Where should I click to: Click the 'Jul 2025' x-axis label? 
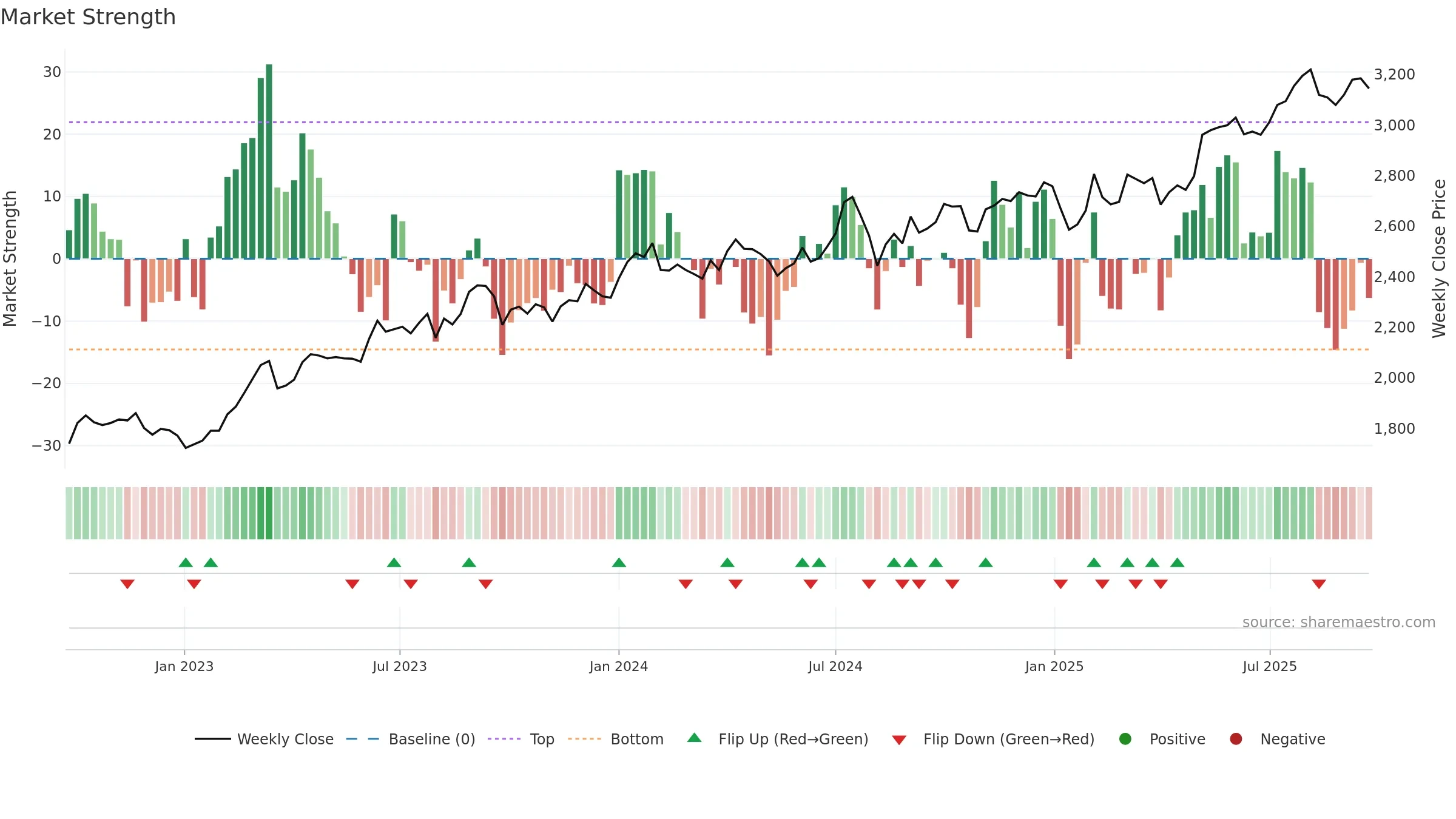[x=1270, y=667]
